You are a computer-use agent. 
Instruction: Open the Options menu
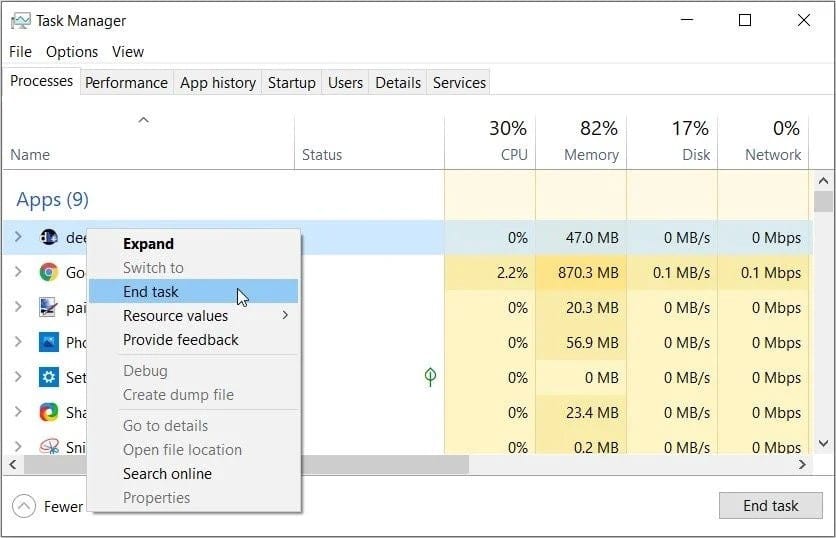click(72, 52)
